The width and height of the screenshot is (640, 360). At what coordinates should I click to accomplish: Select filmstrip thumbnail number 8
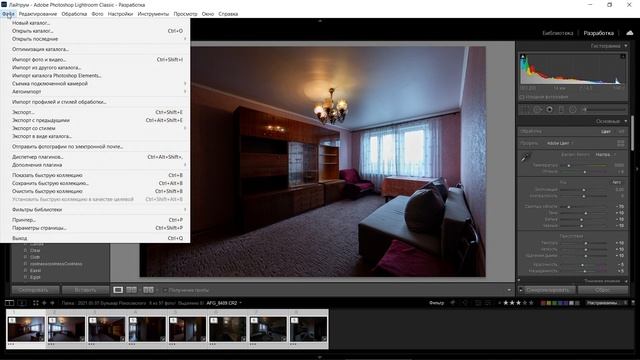pos(308,329)
